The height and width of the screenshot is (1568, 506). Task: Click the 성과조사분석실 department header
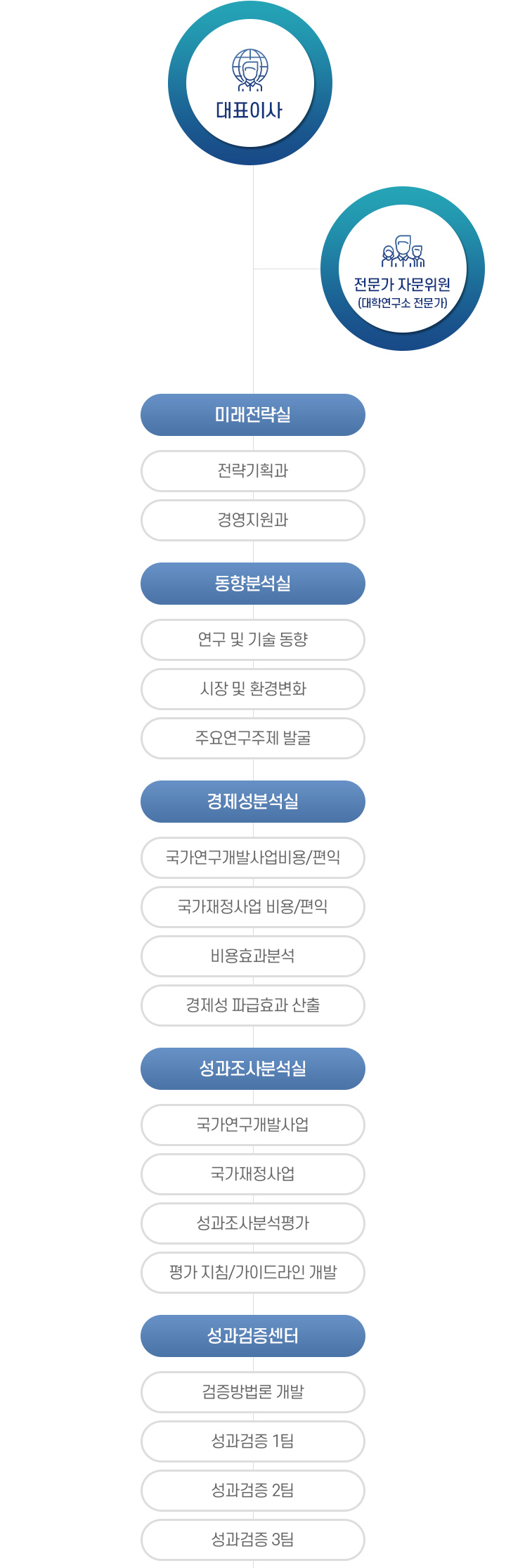253,1069
